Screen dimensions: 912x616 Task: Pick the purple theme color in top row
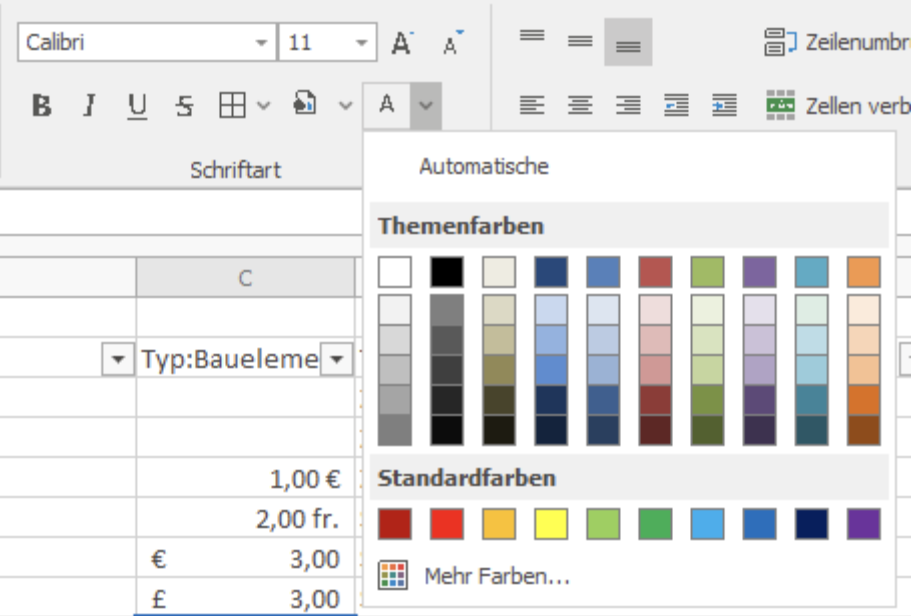[760, 272]
